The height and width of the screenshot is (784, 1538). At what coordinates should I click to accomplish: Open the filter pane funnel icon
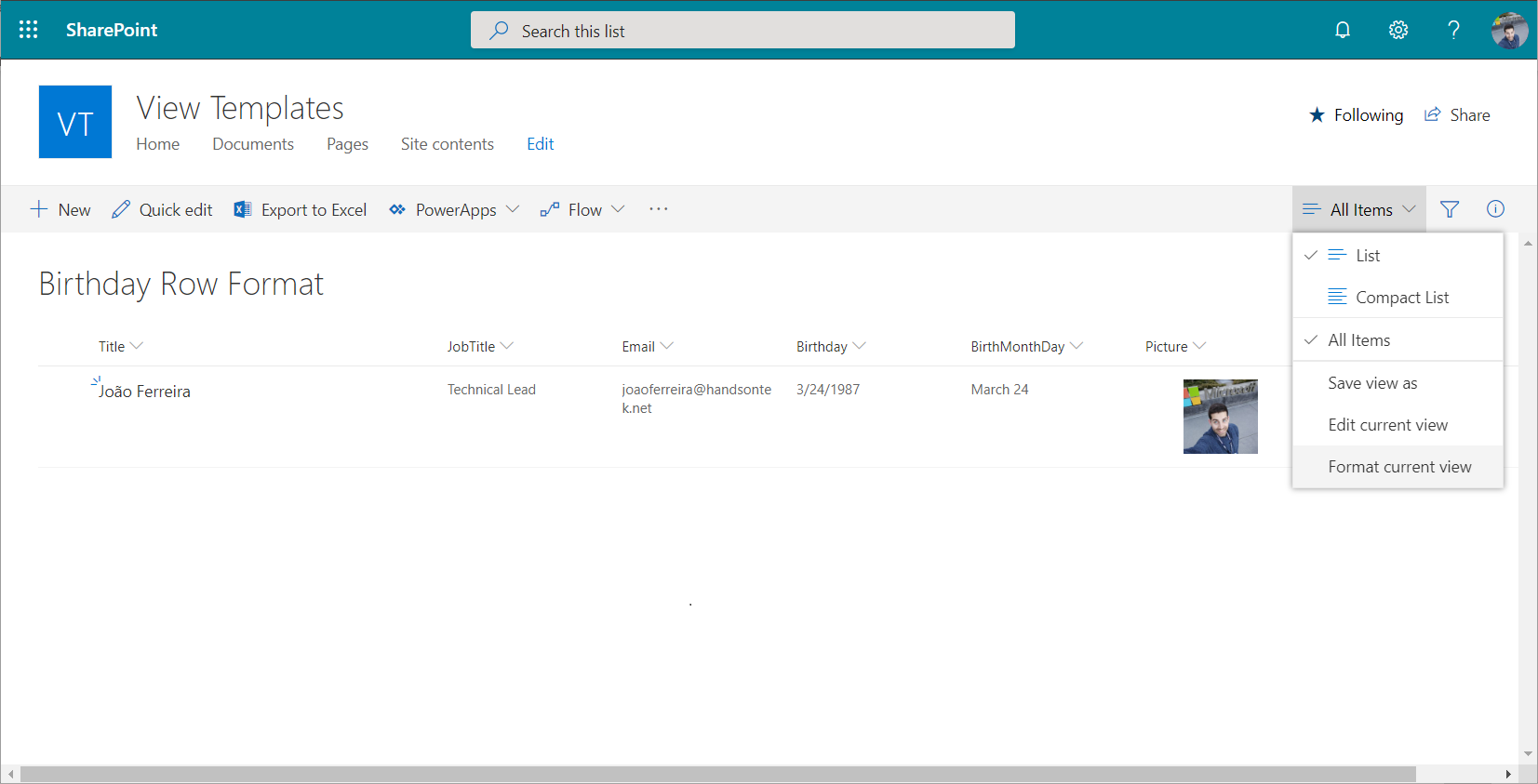click(x=1449, y=209)
